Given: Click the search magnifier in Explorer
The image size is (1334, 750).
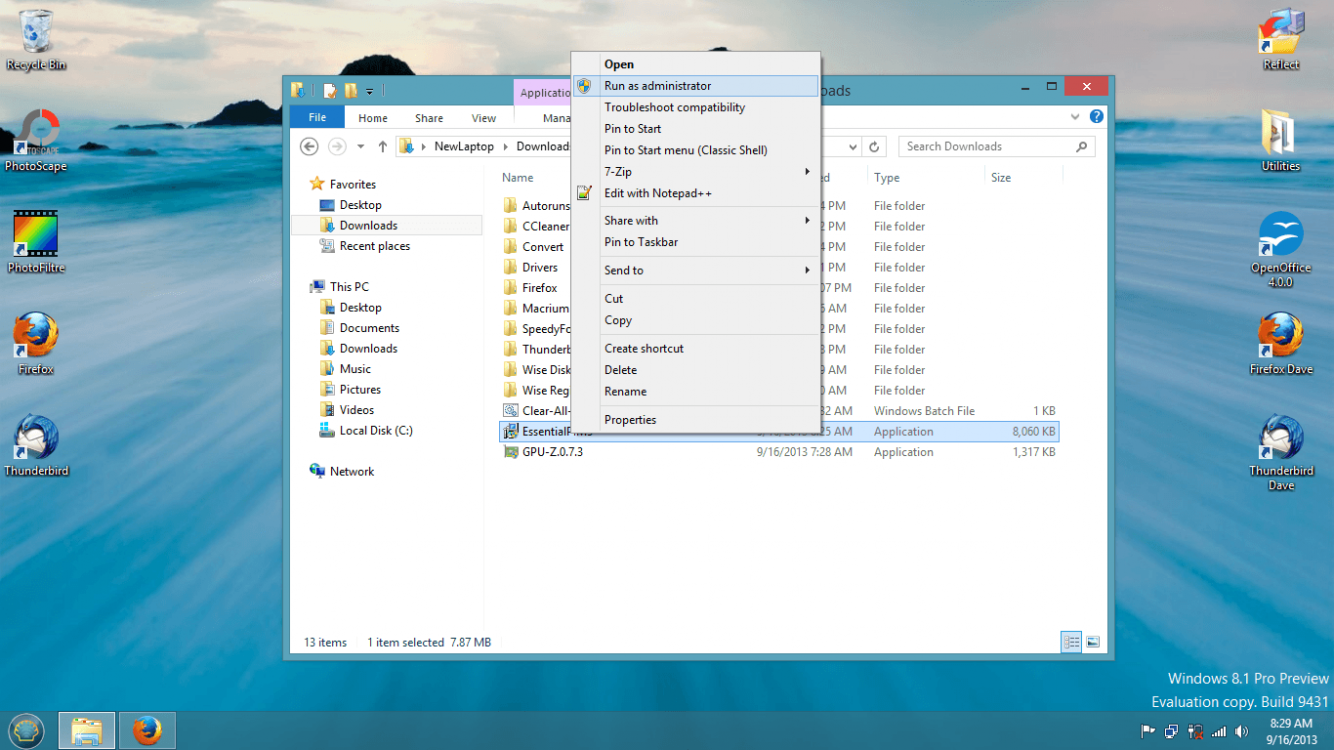Looking at the screenshot, I should point(1081,147).
